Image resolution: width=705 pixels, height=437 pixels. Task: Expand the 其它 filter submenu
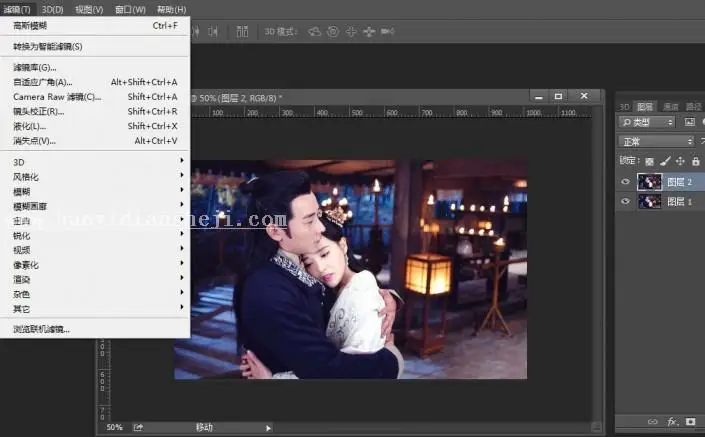point(95,309)
